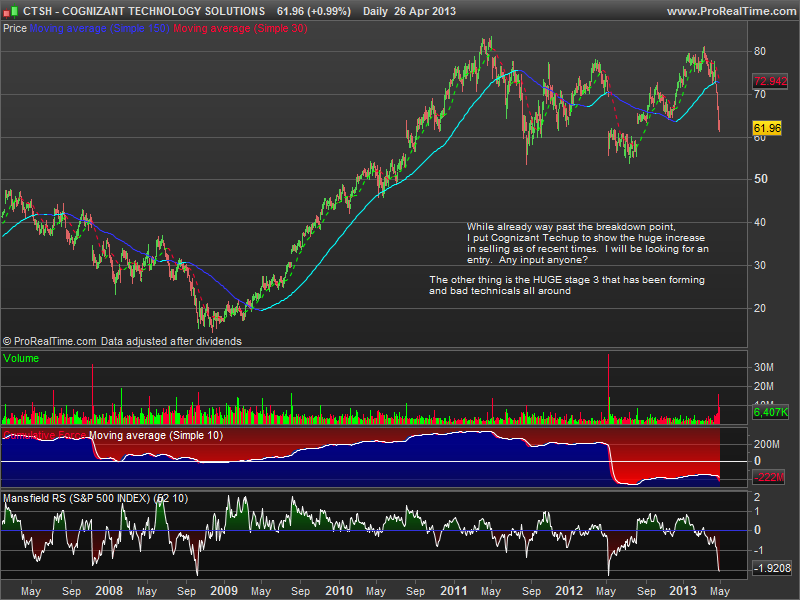Select the Moving average (Simple 30) legend
Image resolution: width=800 pixels, height=600 pixels.
tap(240, 29)
